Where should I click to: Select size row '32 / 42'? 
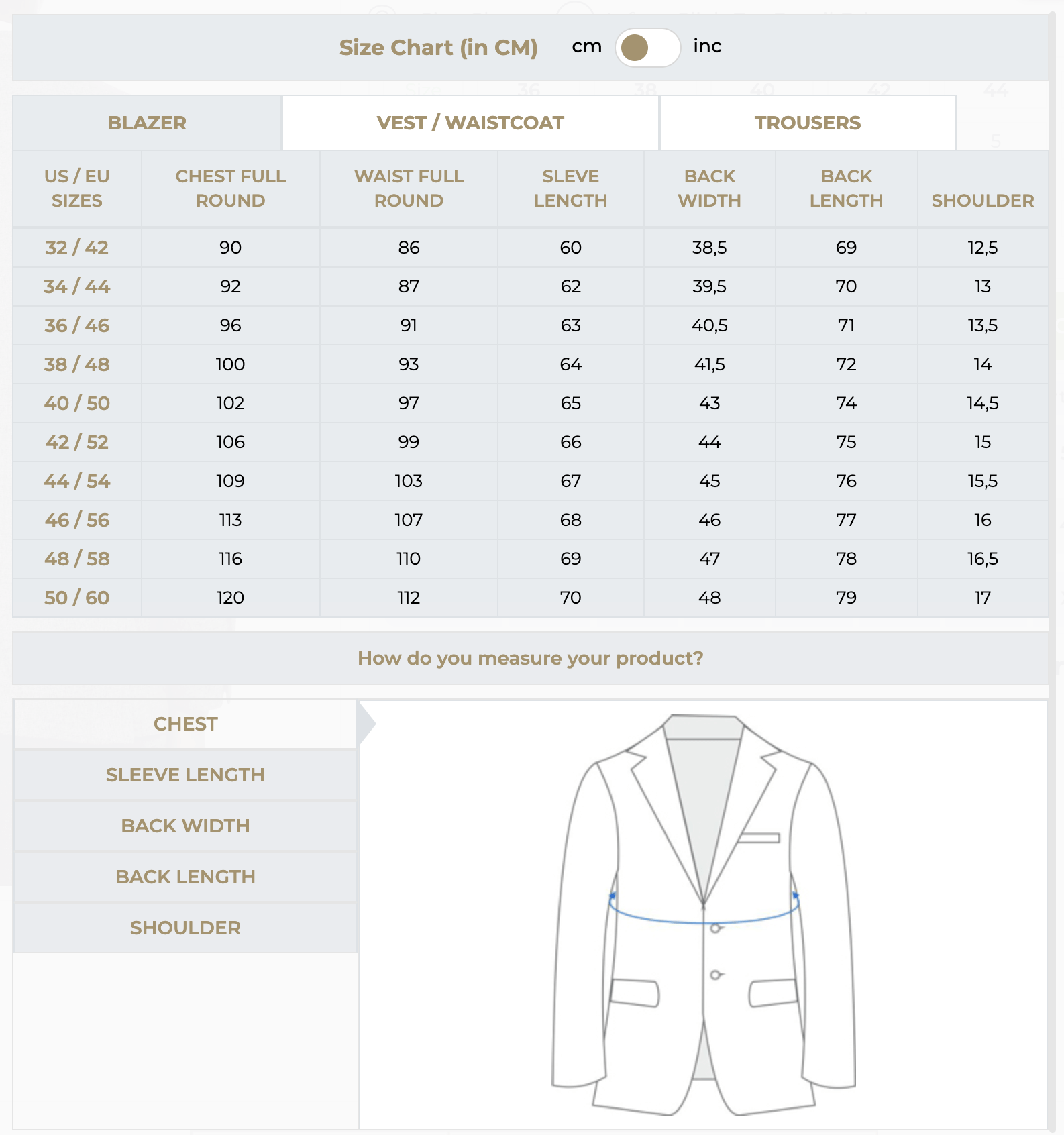click(531, 248)
